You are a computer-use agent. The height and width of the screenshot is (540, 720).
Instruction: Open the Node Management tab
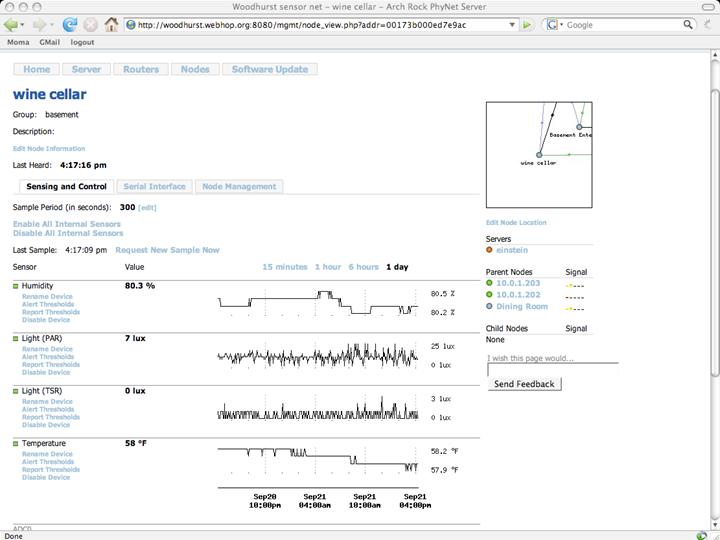(239, 186)
